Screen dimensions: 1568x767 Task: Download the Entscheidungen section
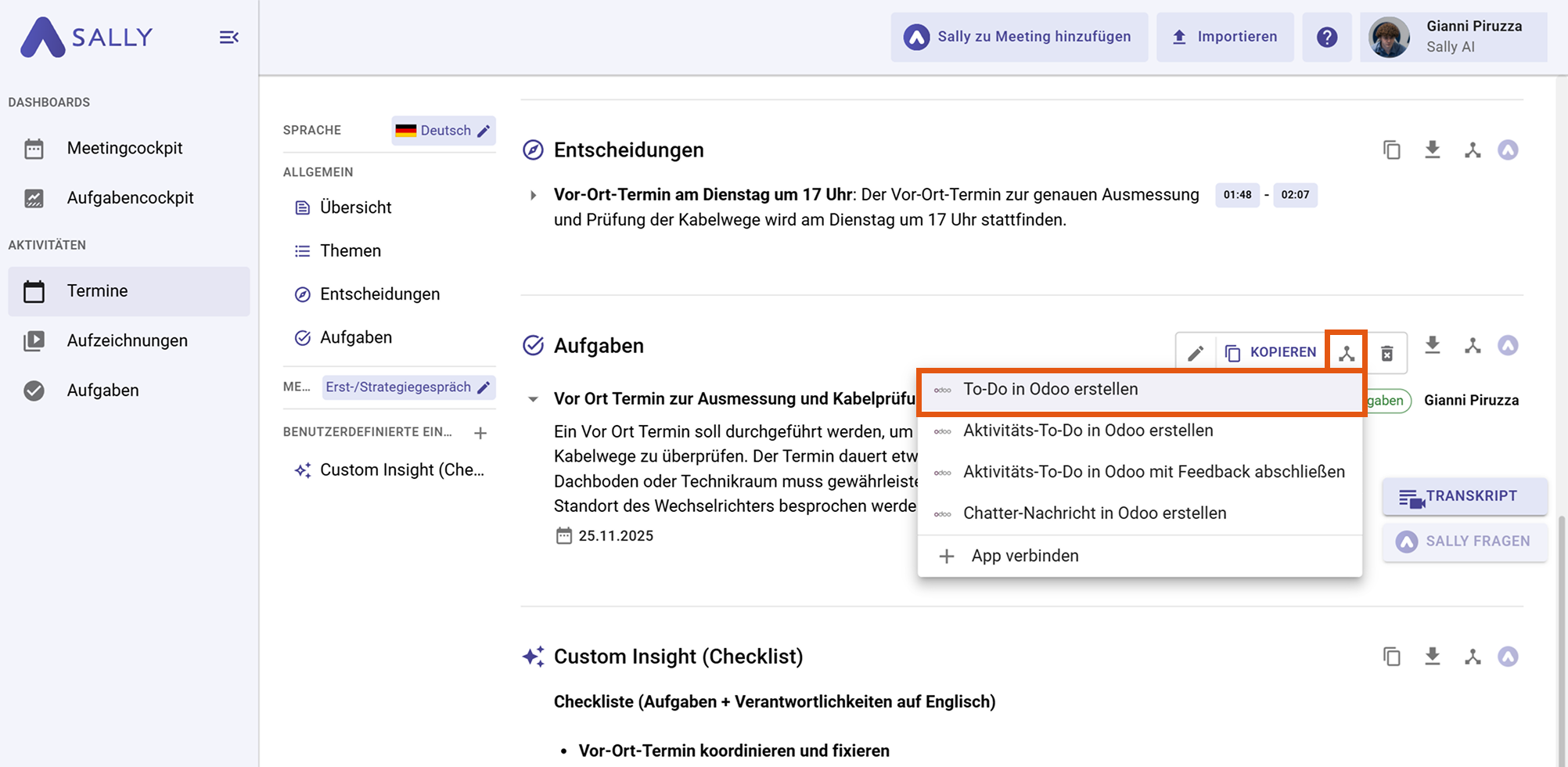coord(1432,149)
